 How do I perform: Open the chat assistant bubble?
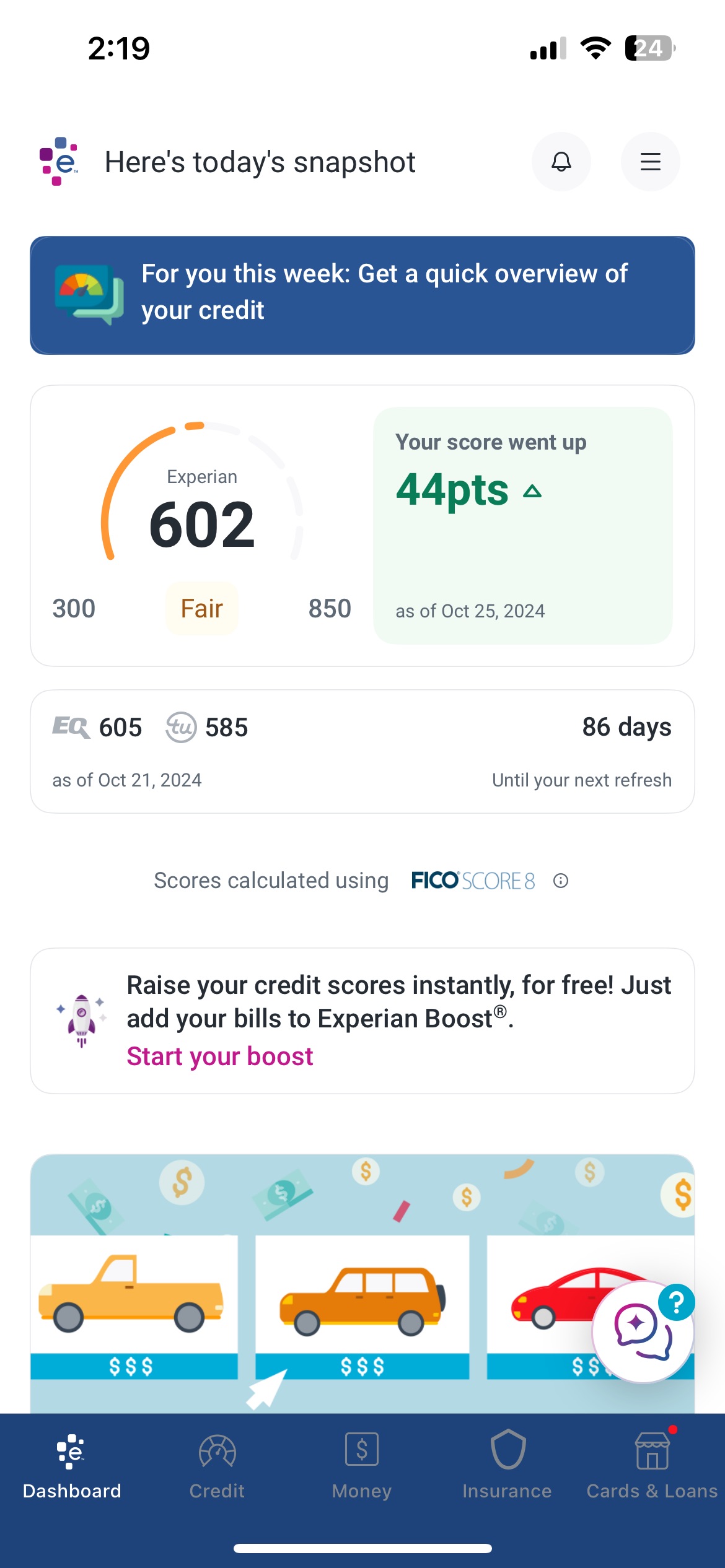(643, 1331)
